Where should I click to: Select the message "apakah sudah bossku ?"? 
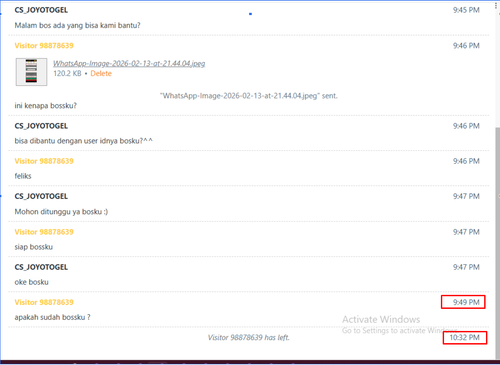click(x=52, y=317)
